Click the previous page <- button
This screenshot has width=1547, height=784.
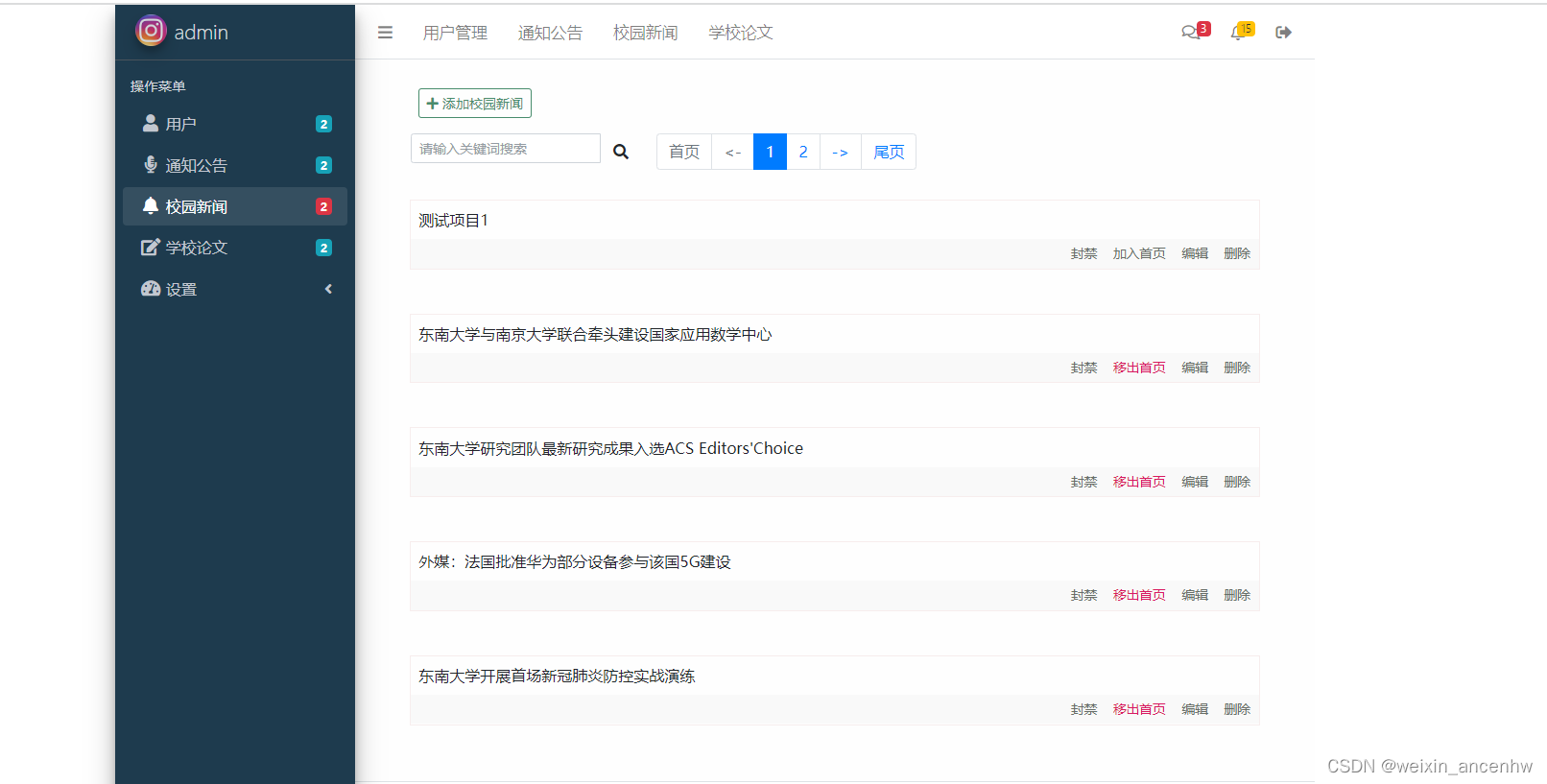pos(733,152)
